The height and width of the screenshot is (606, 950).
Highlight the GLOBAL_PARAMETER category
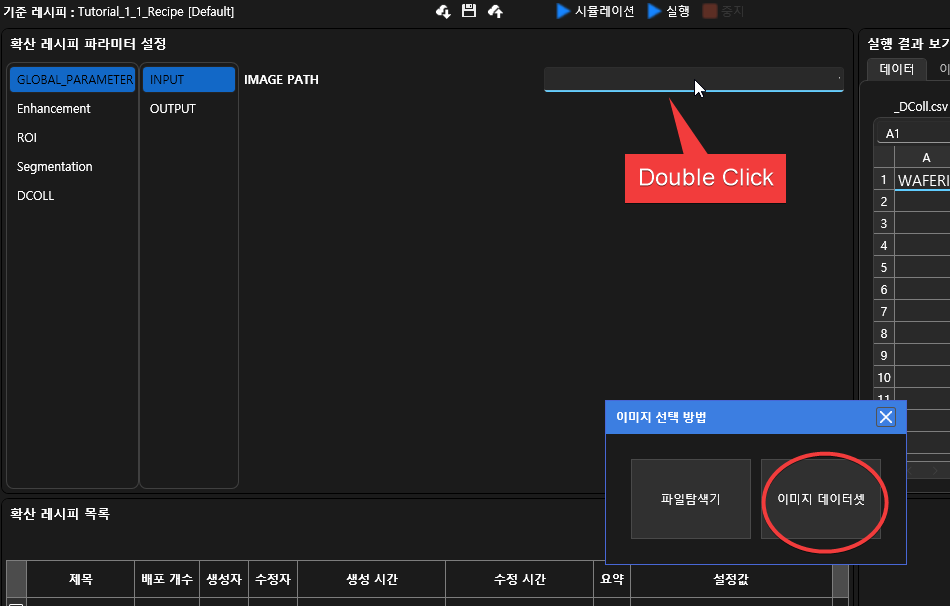pyautogui.click(x=72, y=79)
